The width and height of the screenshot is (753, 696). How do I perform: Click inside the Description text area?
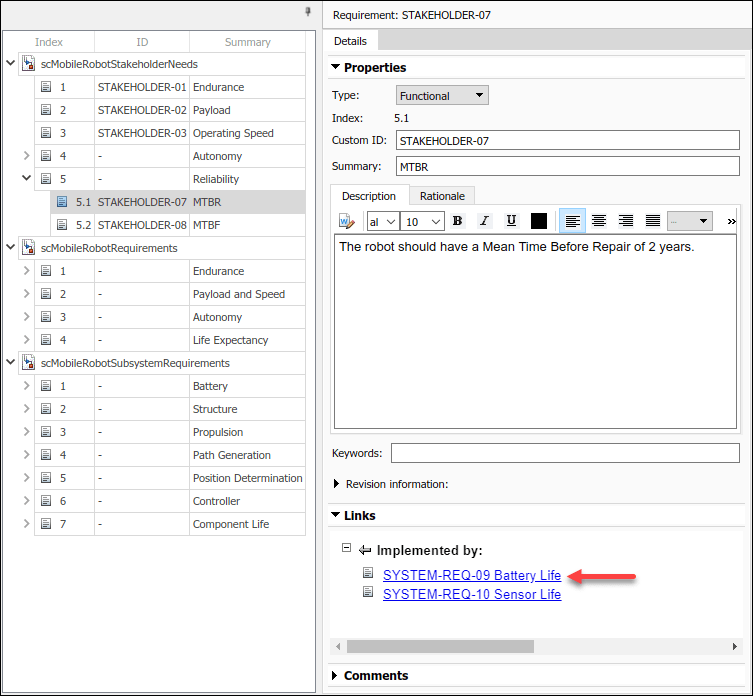[x=535, y=331]
